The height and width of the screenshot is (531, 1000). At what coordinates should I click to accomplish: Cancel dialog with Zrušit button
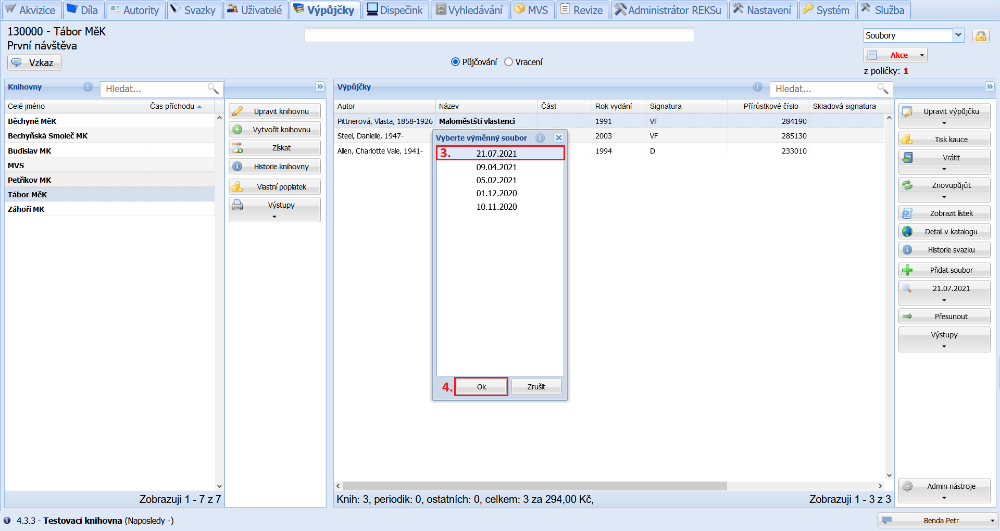click(536, 386)
